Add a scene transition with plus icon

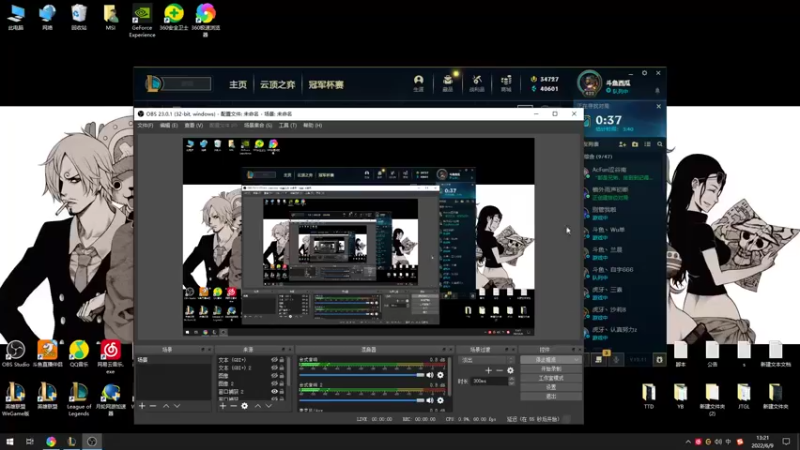click(x=488, y=370)
